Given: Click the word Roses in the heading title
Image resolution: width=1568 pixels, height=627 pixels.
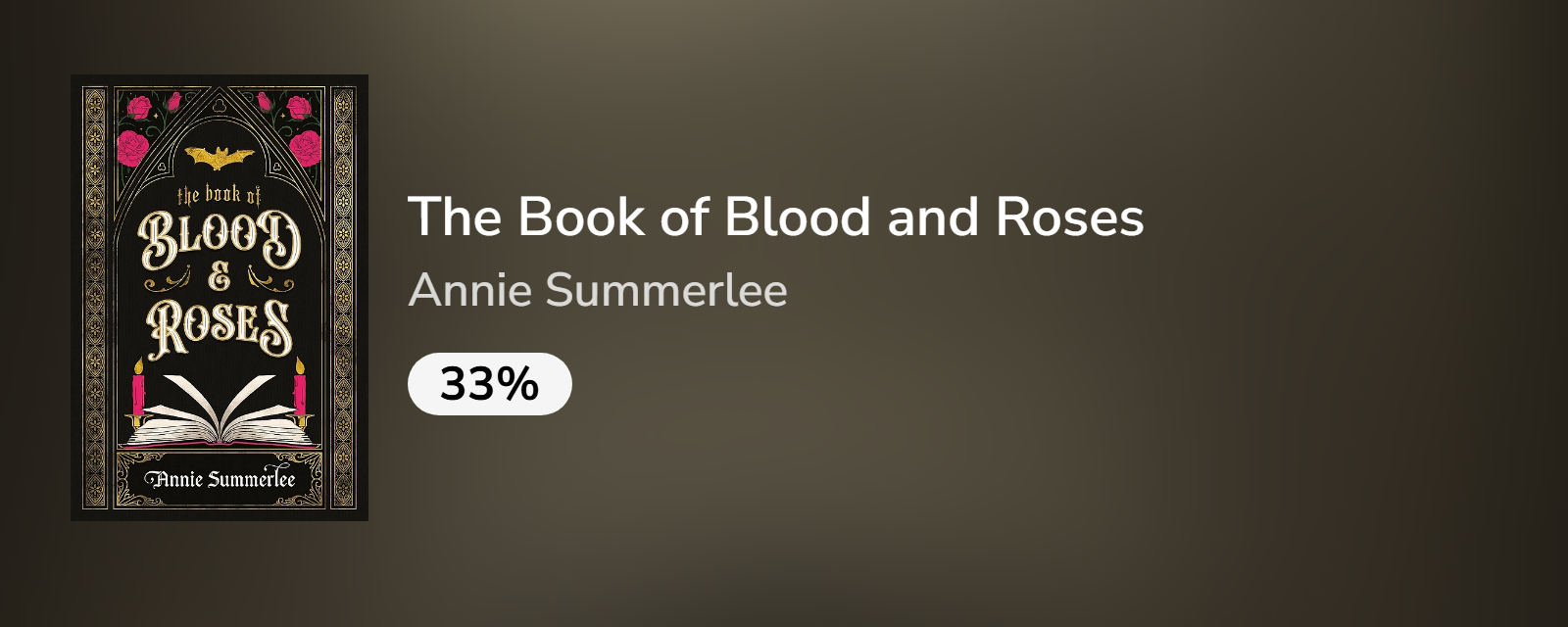Looking at the screenshot, I should (1069, 217).
